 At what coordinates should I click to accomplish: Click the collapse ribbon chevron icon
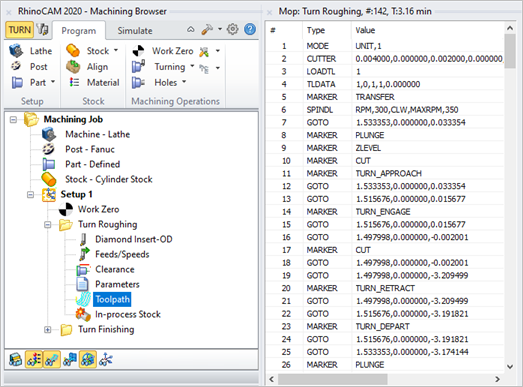pos(190,30)
